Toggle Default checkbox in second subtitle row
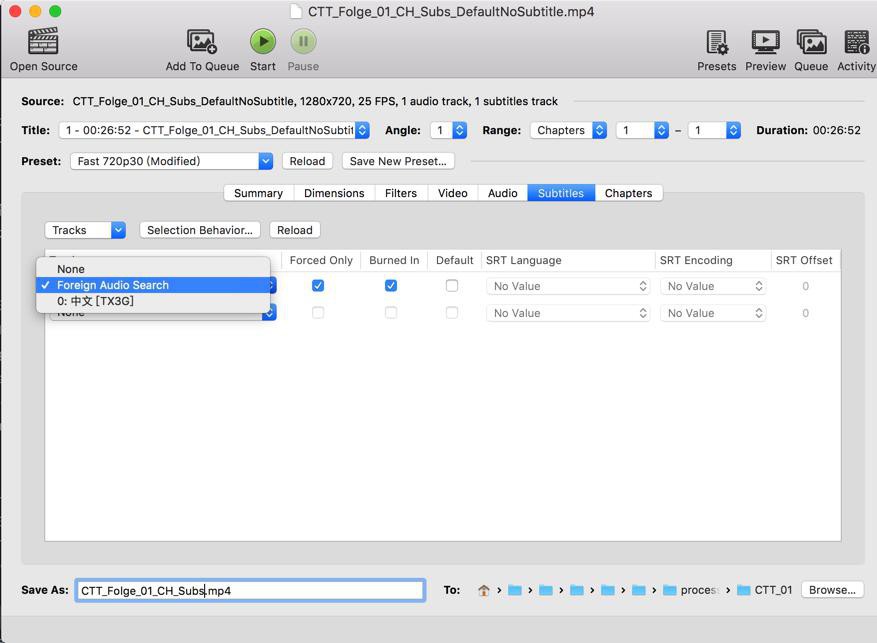 [x=452, y=313]
